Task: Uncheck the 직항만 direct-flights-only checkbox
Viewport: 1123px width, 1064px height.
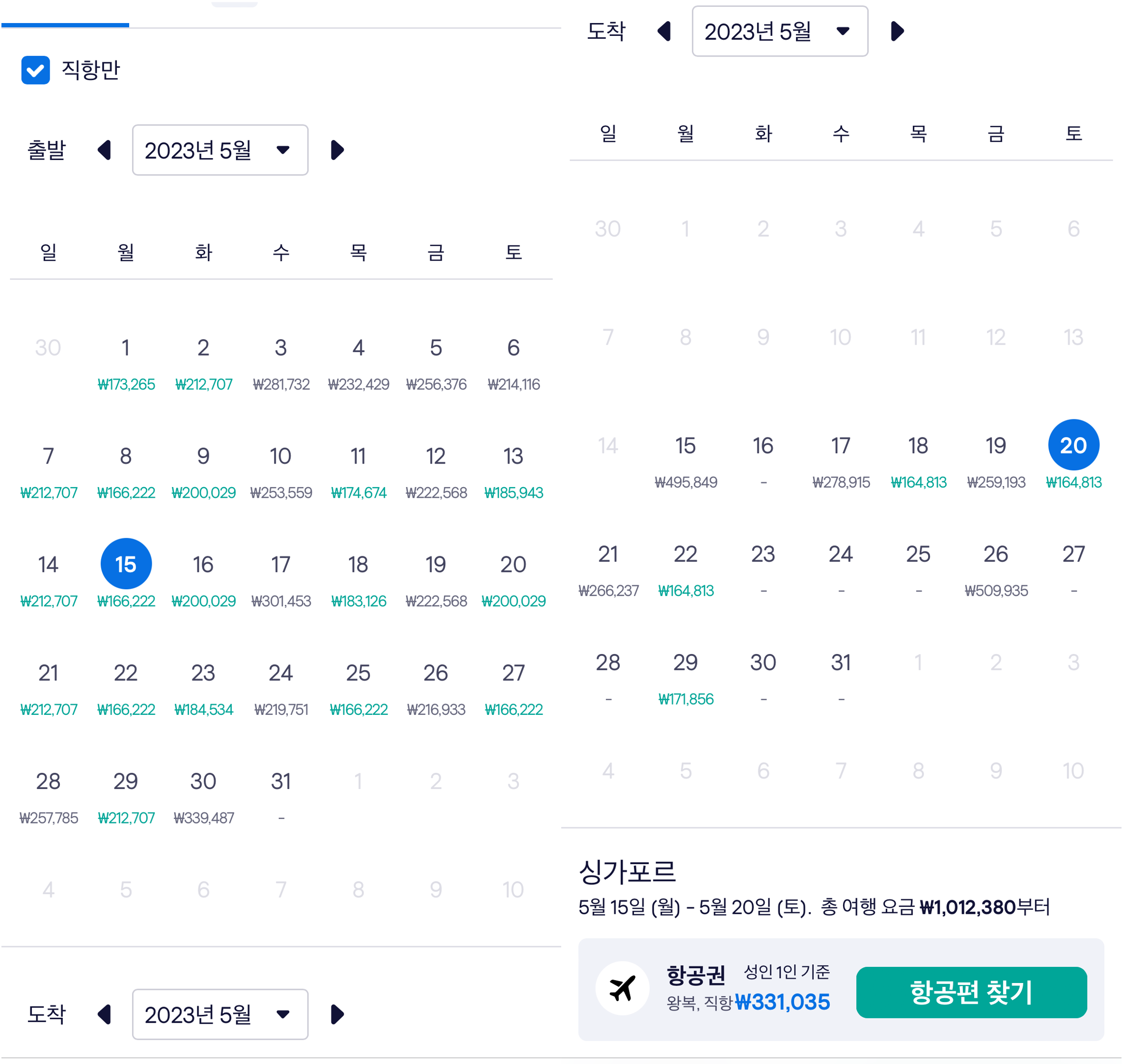Action: pos(36,70)
